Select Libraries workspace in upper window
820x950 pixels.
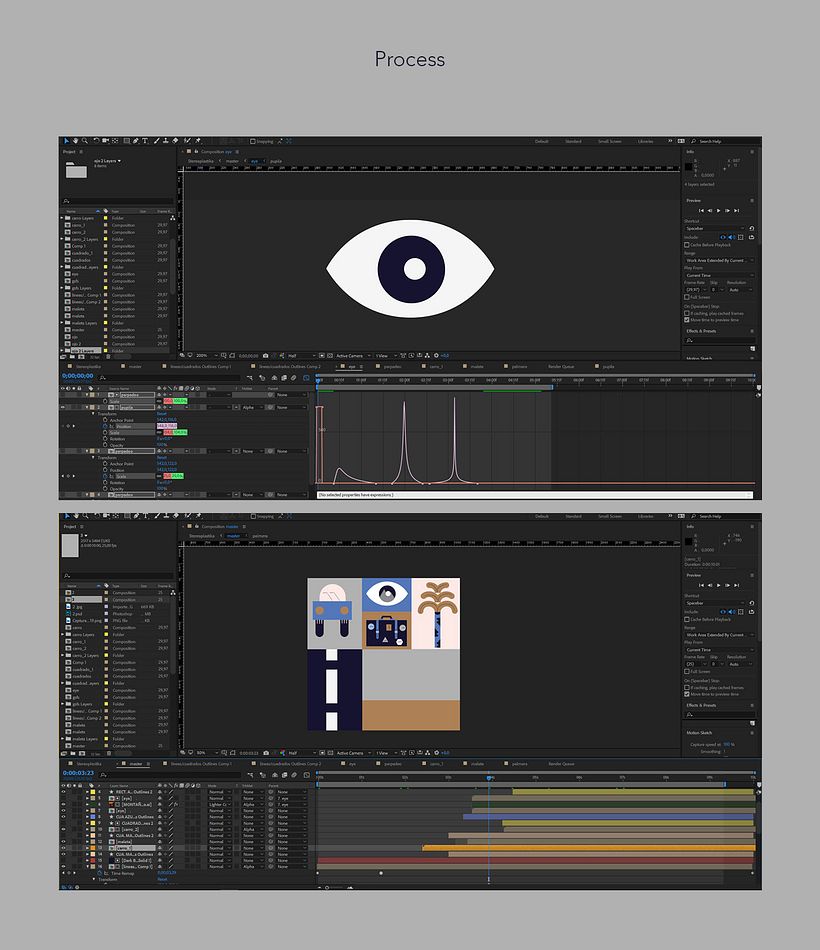pos(645,141)
